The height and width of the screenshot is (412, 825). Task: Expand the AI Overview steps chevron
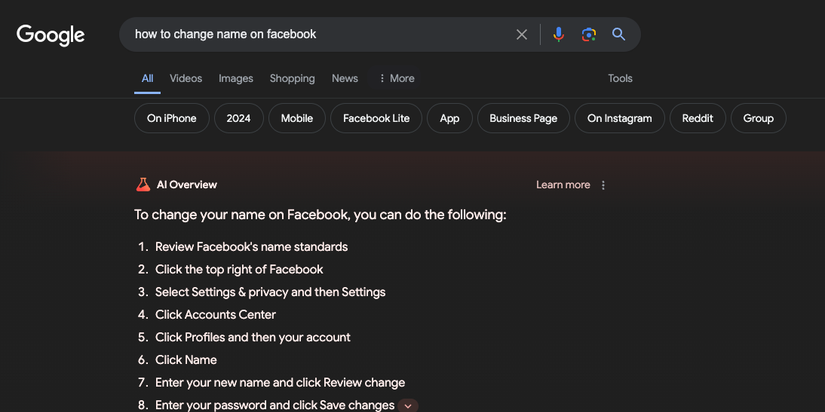click(x=408, y=406)
